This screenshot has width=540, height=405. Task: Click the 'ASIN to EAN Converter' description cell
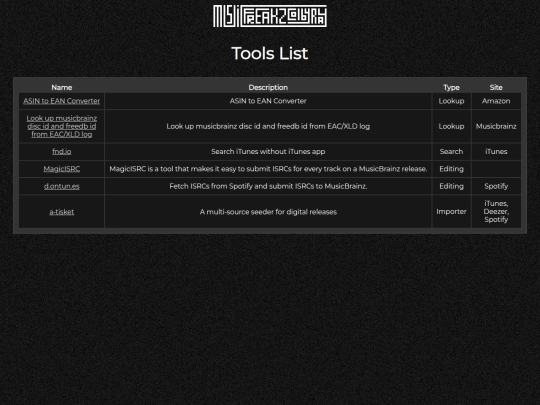(268, 101)
